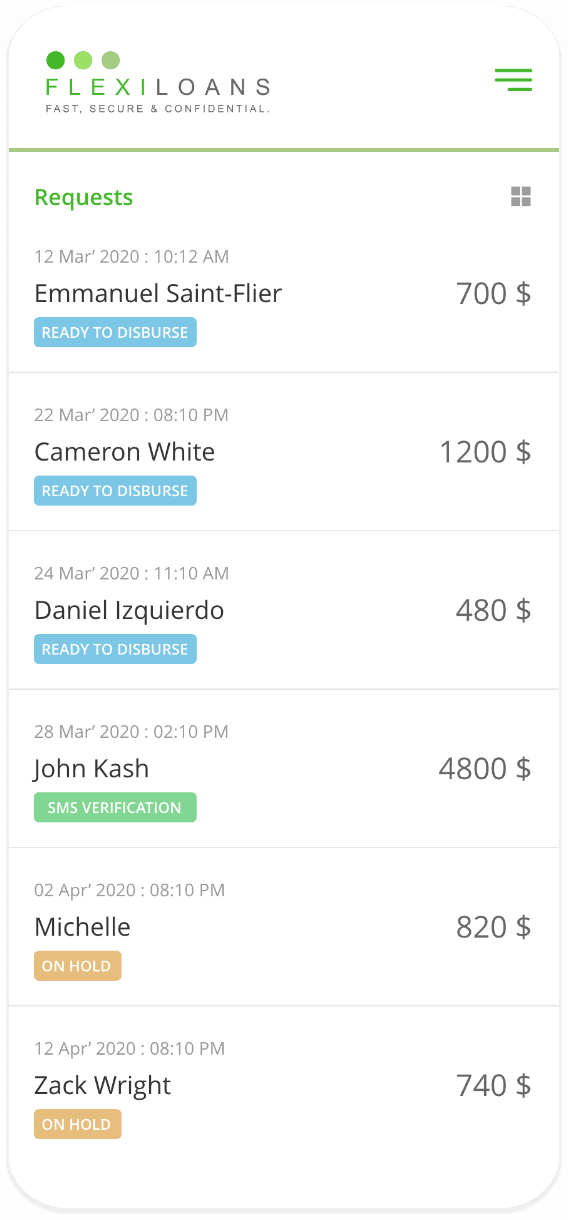Open Zack Wright request
This screenshot has height=1220, width=568.
(284, 1086)
